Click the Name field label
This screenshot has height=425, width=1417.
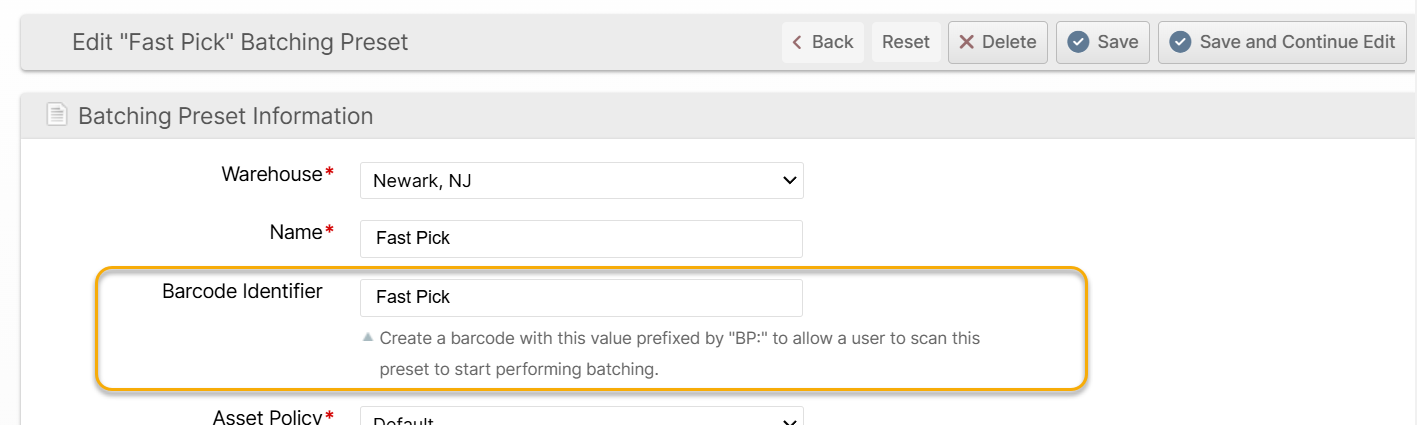click(296, 232)
